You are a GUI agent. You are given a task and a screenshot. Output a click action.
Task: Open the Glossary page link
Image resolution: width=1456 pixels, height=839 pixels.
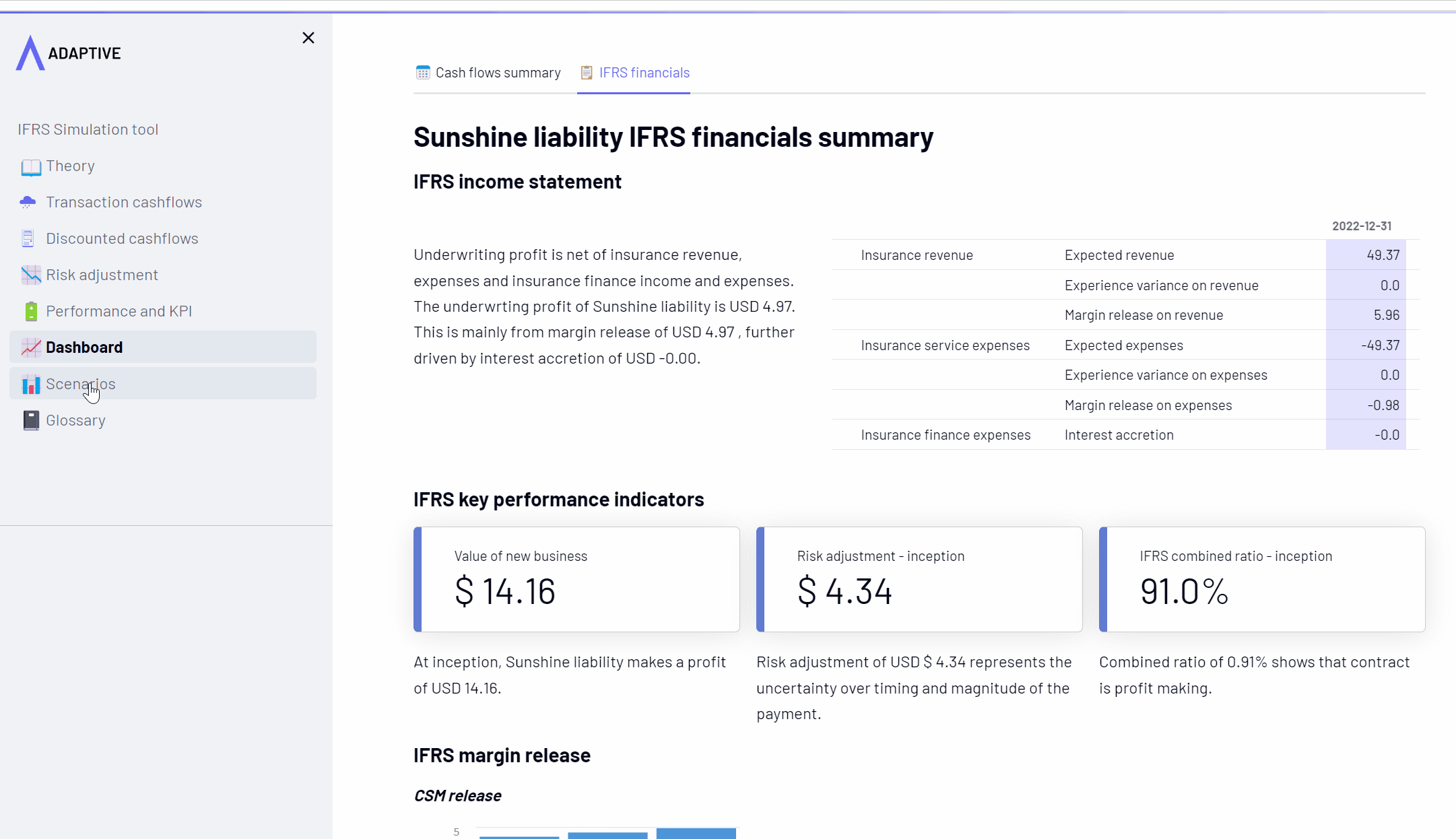(x=76, y=420)
